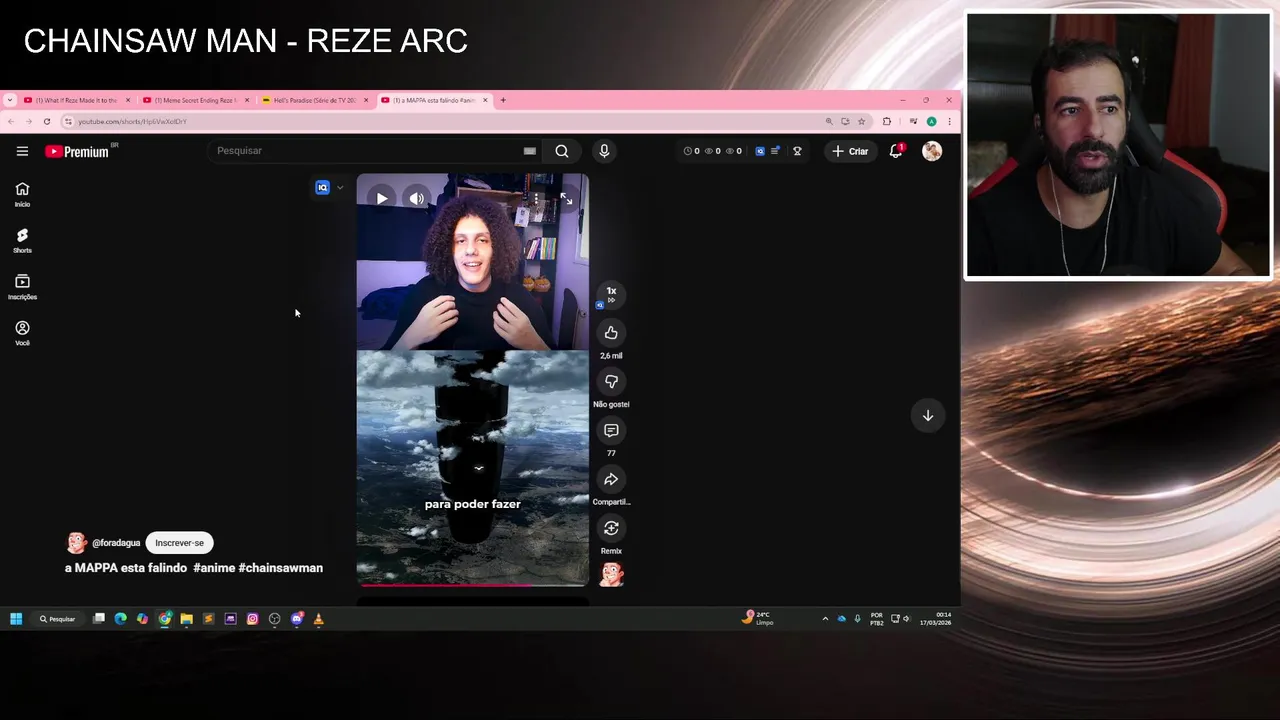
Task: Open the 24°C Limpo weather widget
Action: point(758,618)
